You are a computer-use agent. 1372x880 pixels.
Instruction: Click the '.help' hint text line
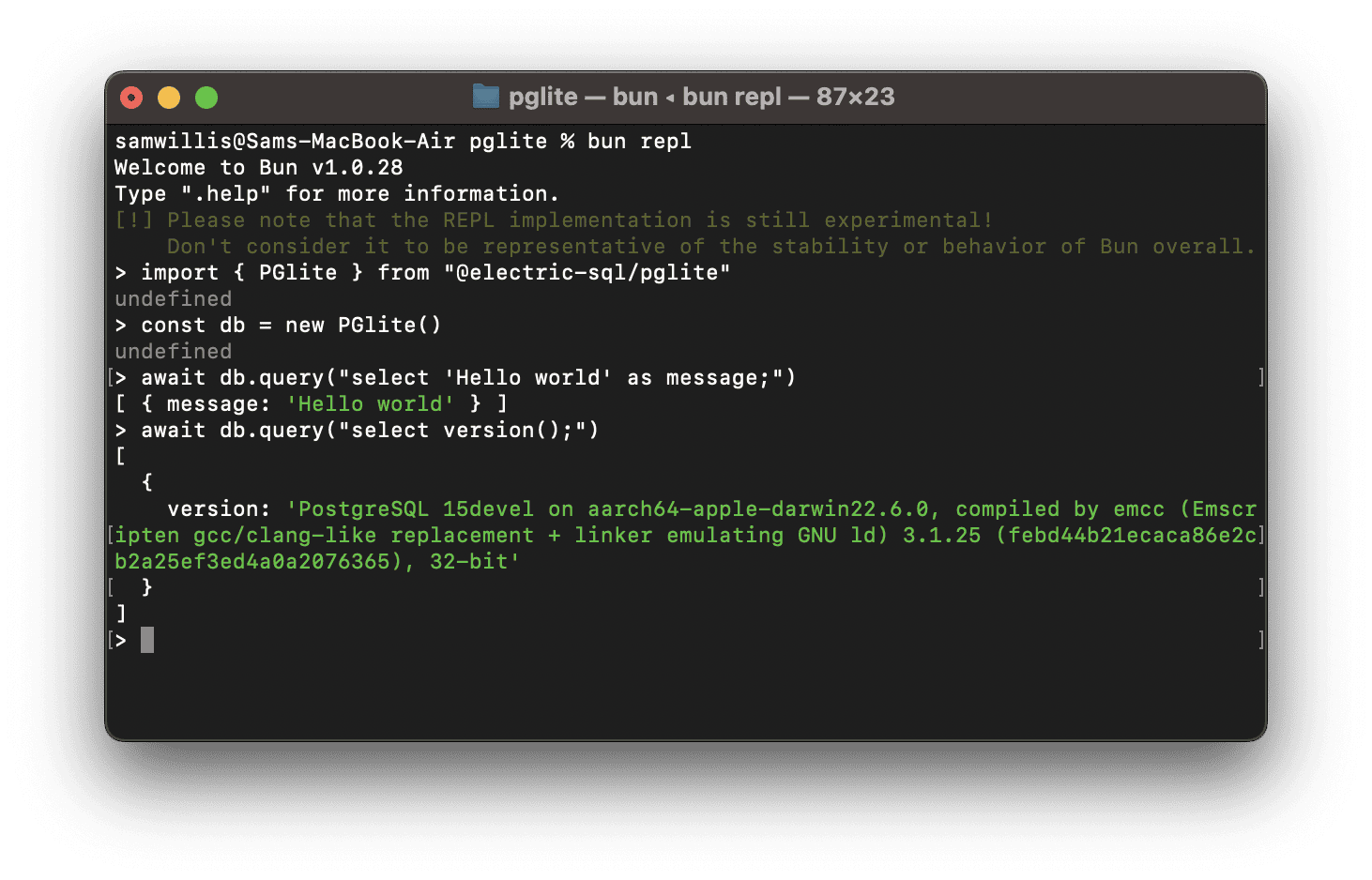click(336, 193)
